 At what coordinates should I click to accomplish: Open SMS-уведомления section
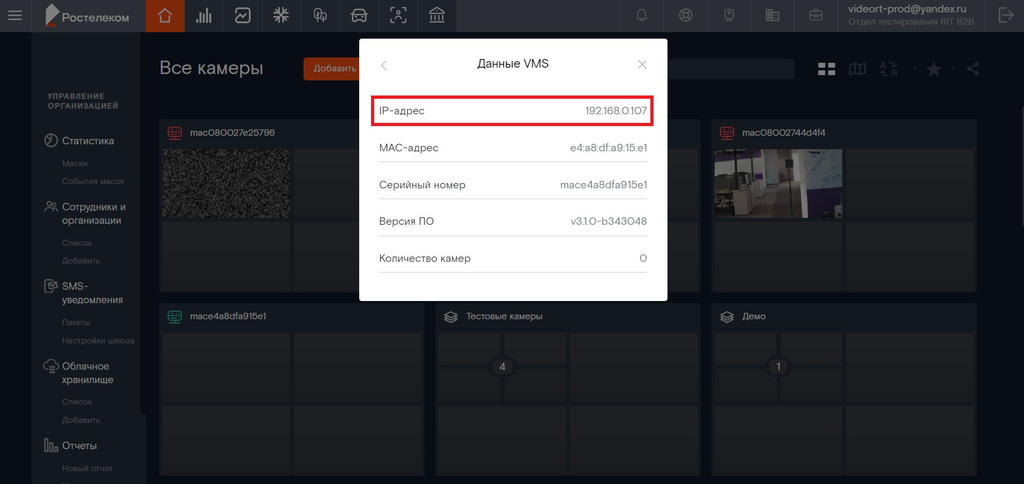coord(92,293)
